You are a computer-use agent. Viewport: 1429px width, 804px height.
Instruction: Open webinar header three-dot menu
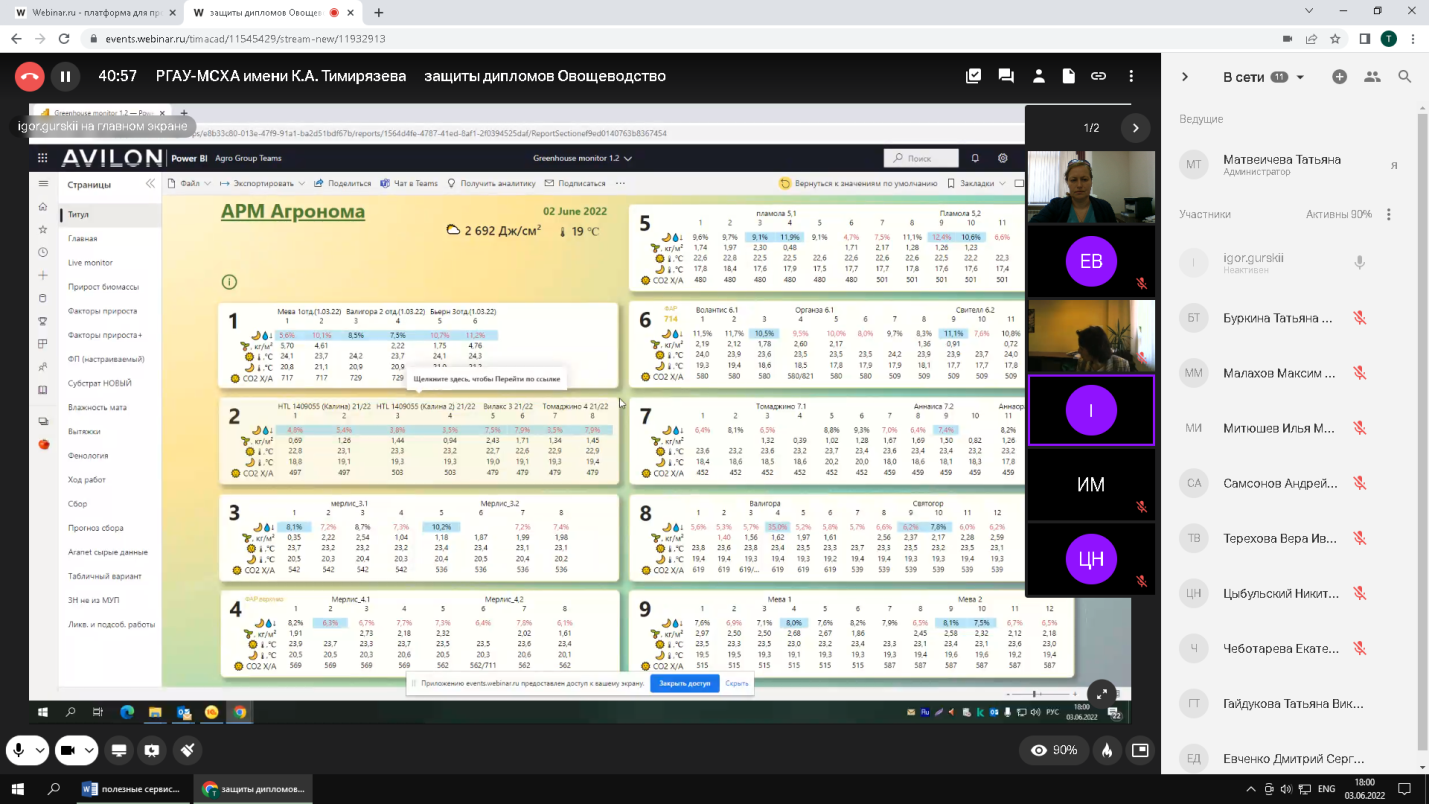click(x=1131, y=76)
